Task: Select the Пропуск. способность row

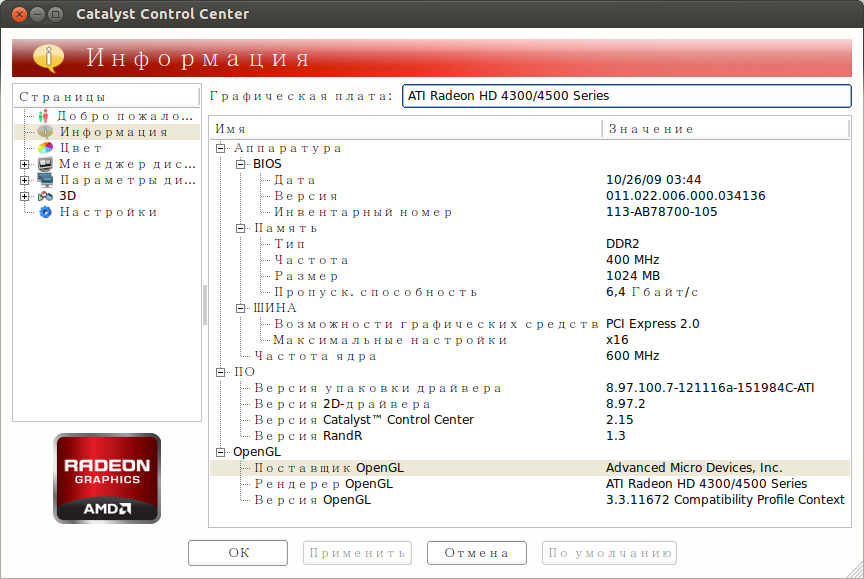Action: (530, 291)
